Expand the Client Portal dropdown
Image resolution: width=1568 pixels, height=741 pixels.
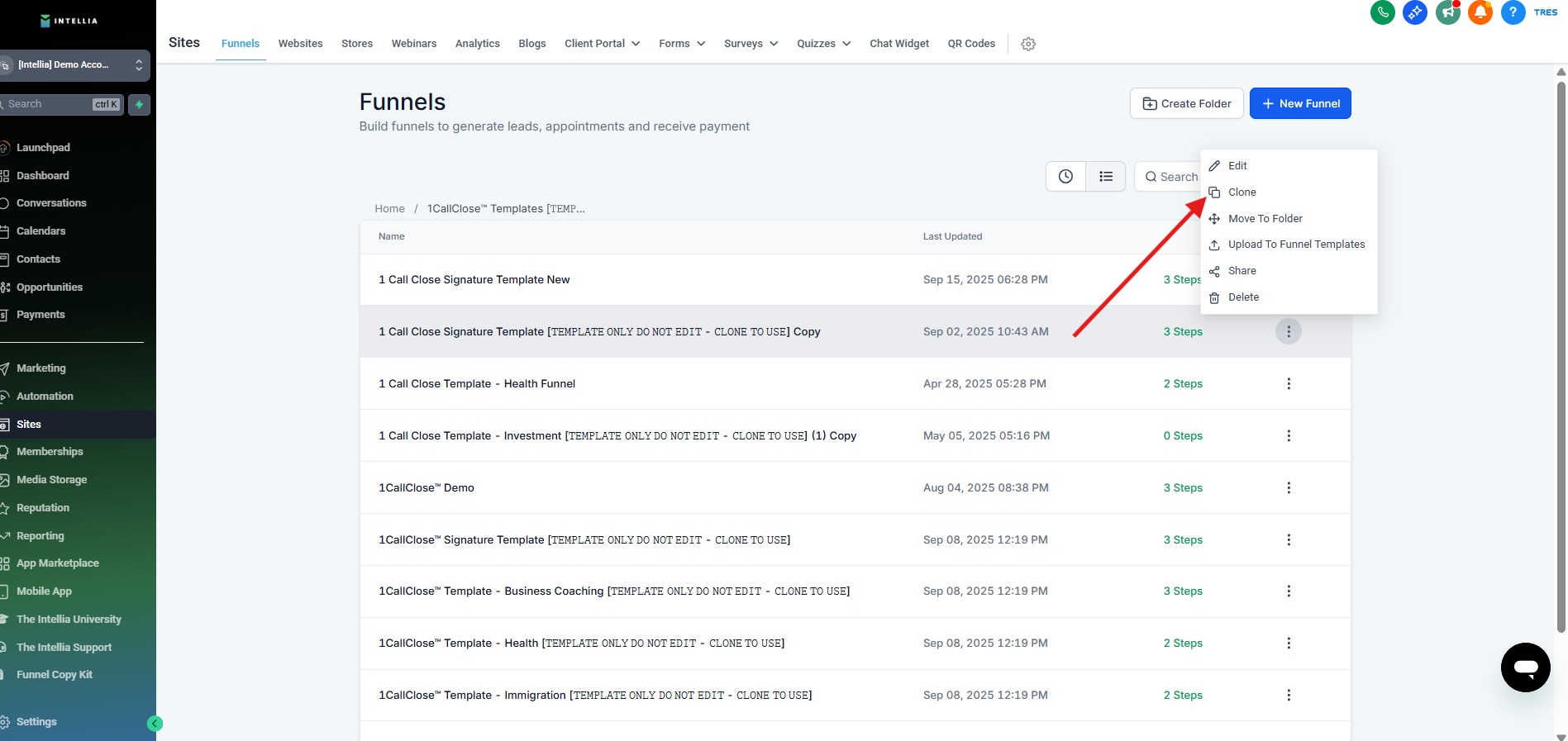603,44
